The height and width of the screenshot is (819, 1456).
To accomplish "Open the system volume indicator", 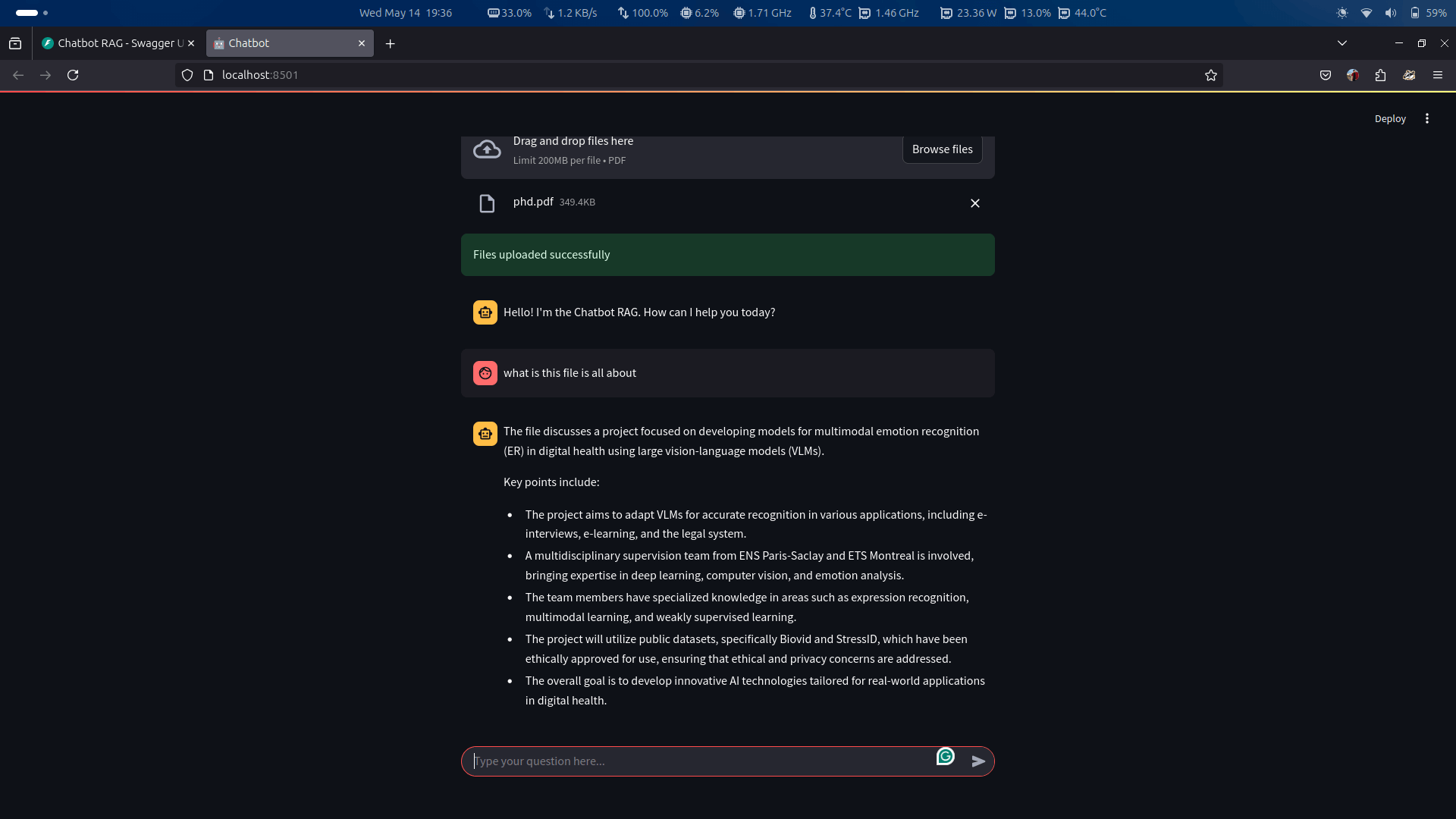I will click(x=1390, y=13).
